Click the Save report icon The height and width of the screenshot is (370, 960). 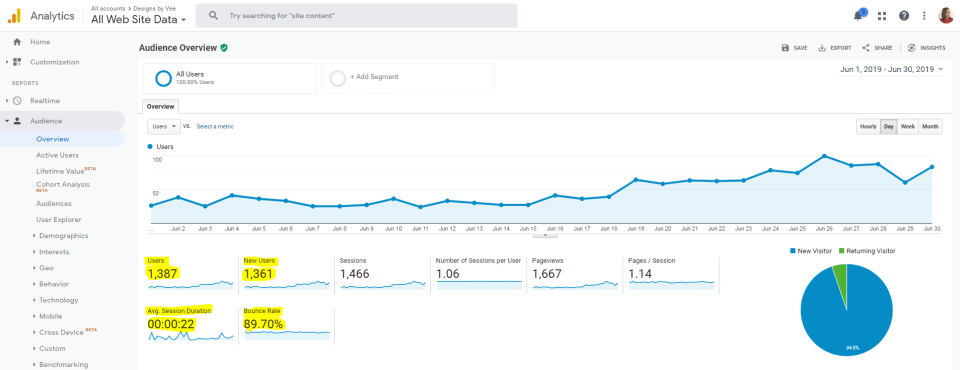click(794, 48)
